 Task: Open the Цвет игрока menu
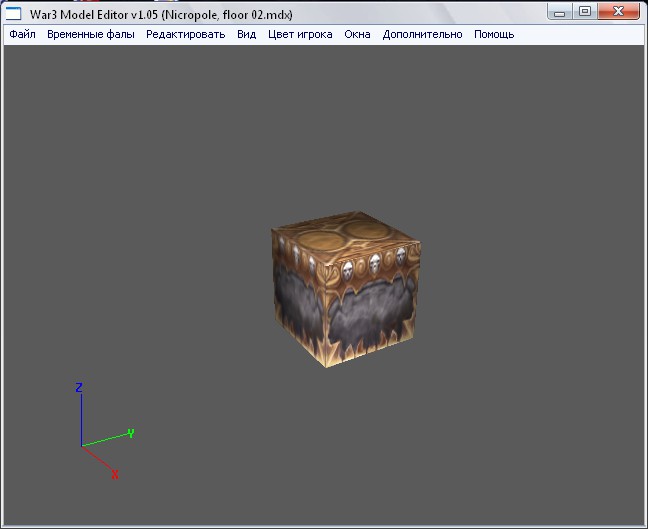click(300, 34)
